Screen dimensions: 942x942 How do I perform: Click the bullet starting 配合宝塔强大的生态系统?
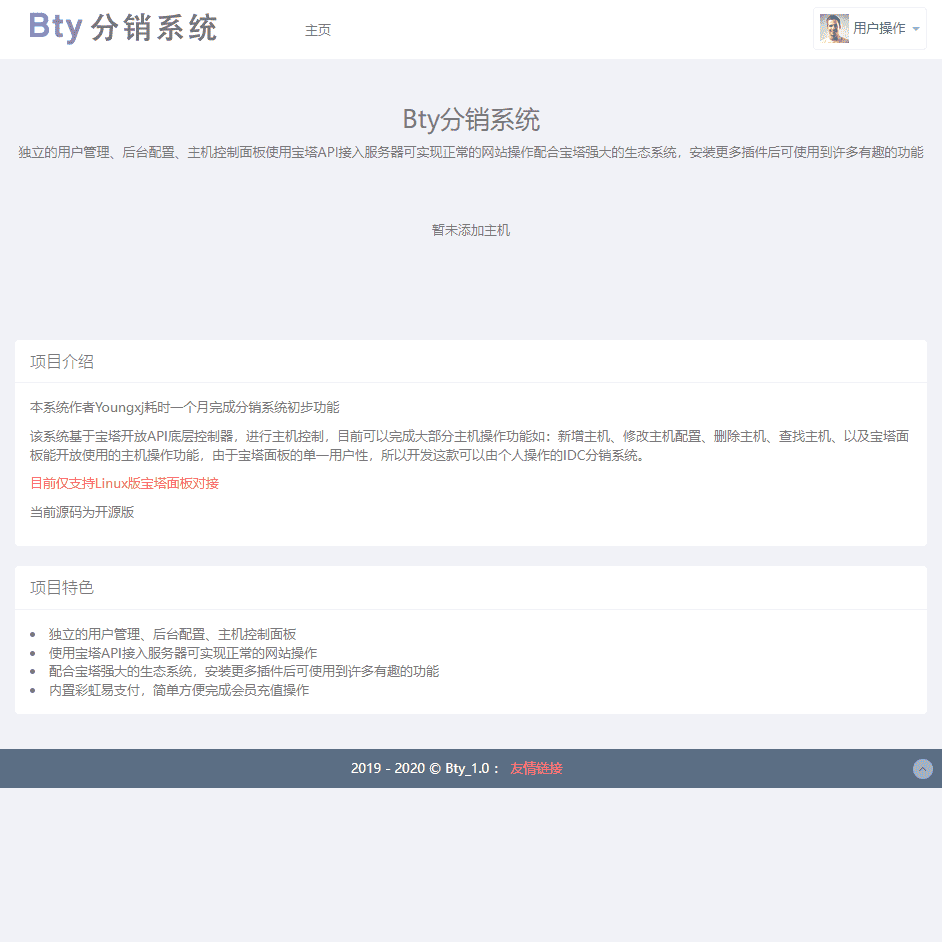tap(244, 671)
